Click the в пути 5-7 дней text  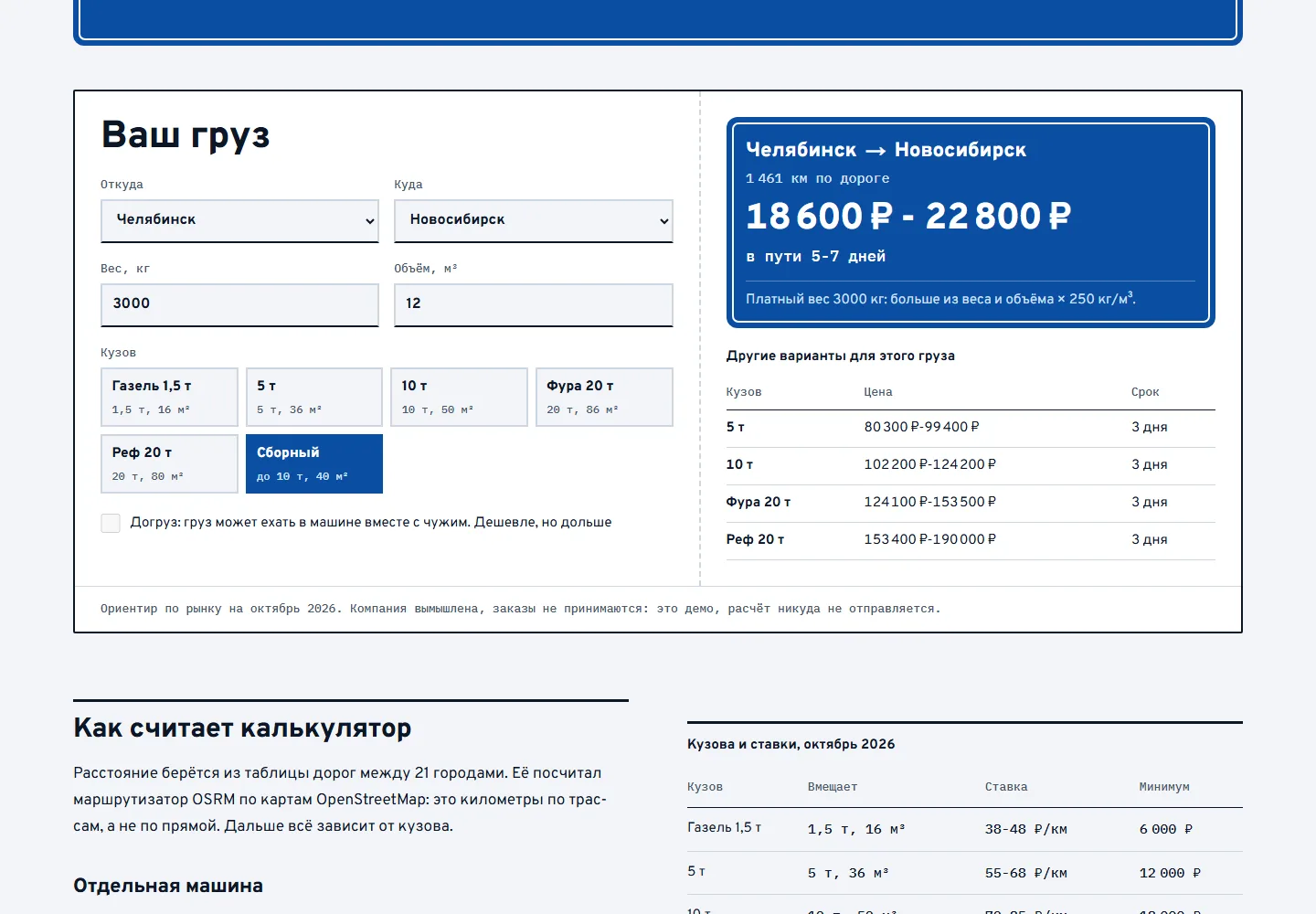[815, 257]
